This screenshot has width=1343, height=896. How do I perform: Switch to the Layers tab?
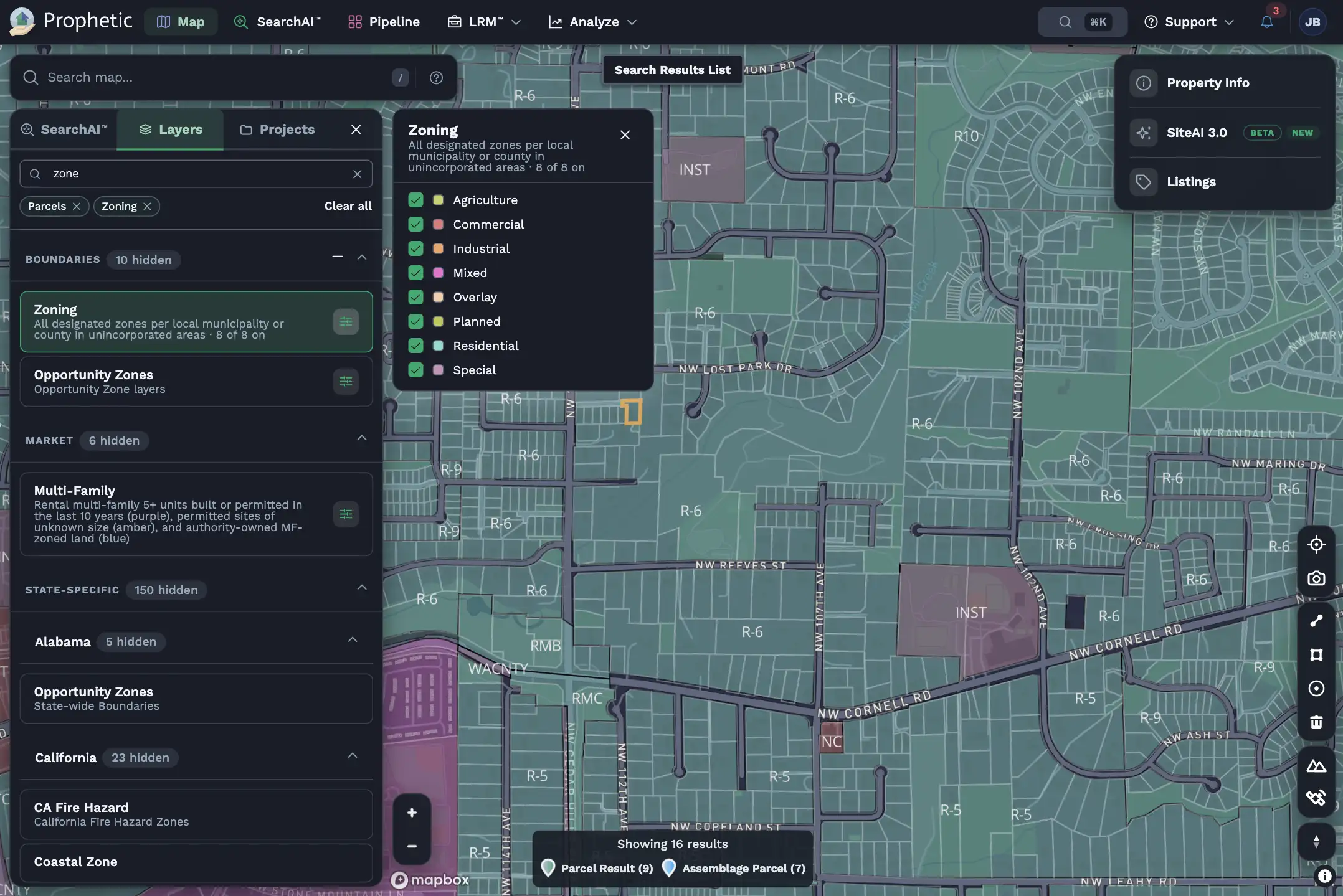tap(171, 130)
